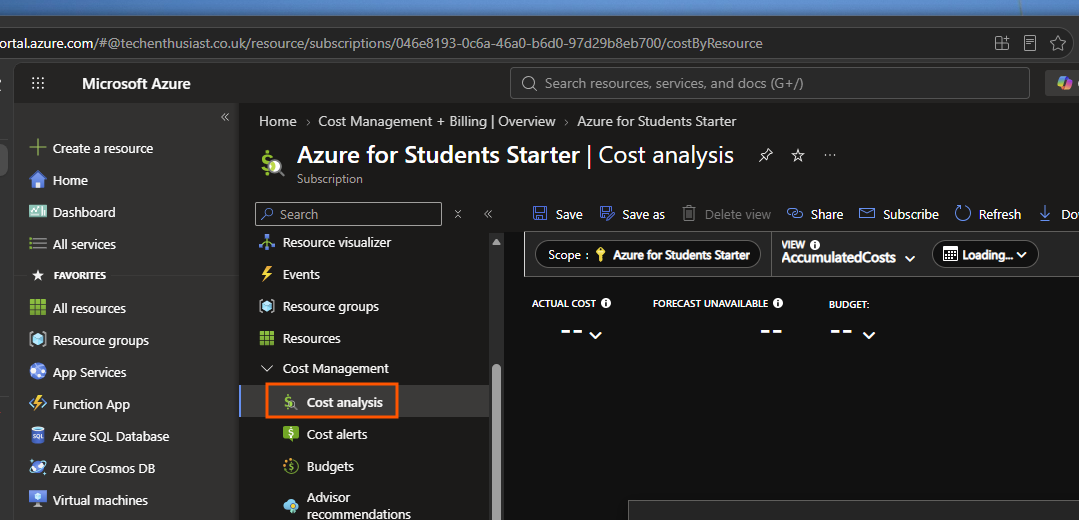Open All resources favorite
The height and width of the screenshot is (520, 1079).
77,308
